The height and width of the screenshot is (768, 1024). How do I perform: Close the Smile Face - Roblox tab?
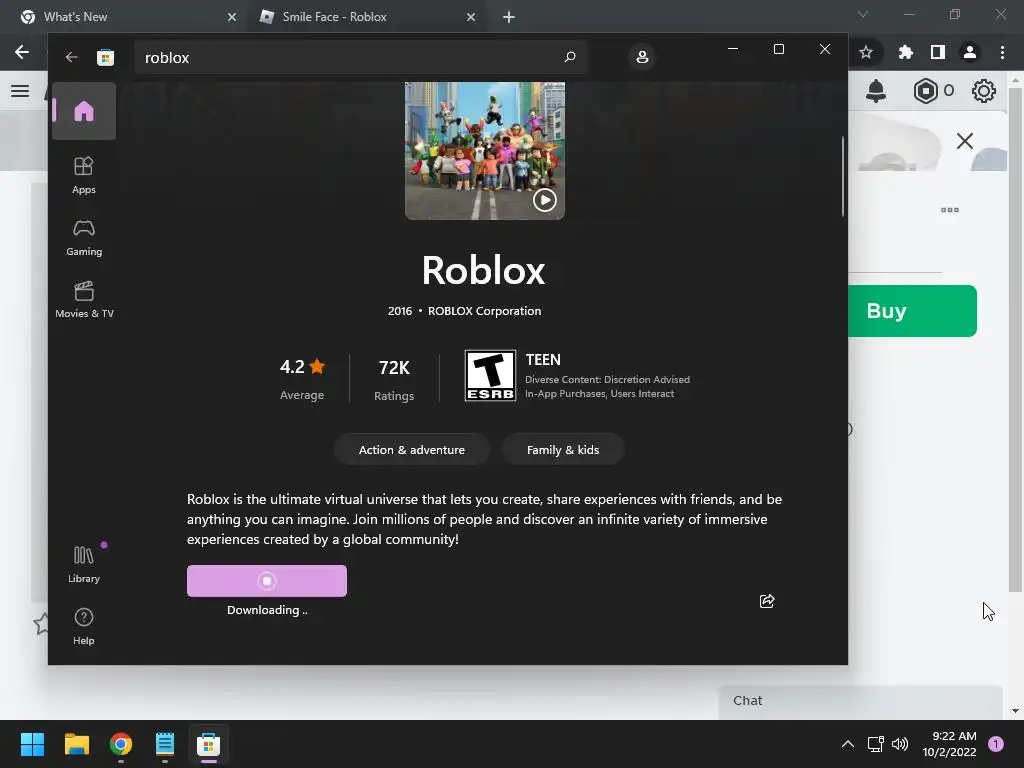pos(471,17)
